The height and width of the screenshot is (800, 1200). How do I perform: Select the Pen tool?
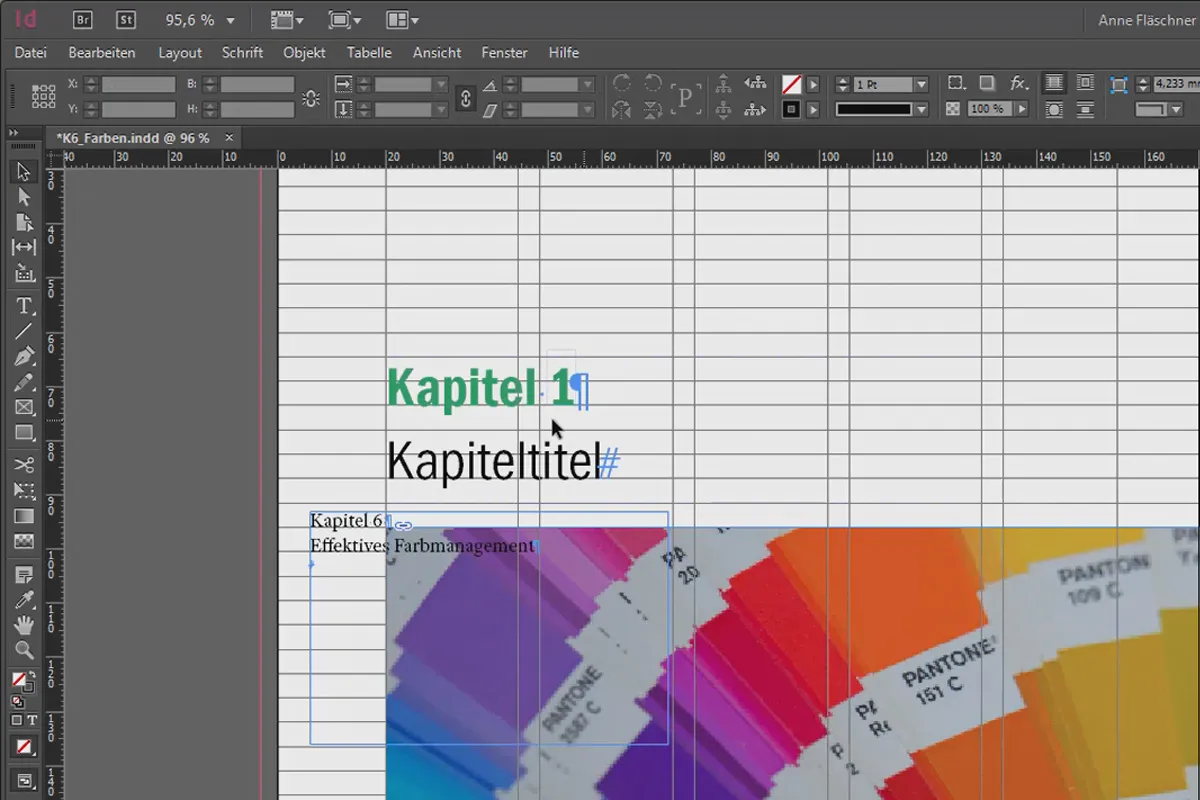[24, 356]
